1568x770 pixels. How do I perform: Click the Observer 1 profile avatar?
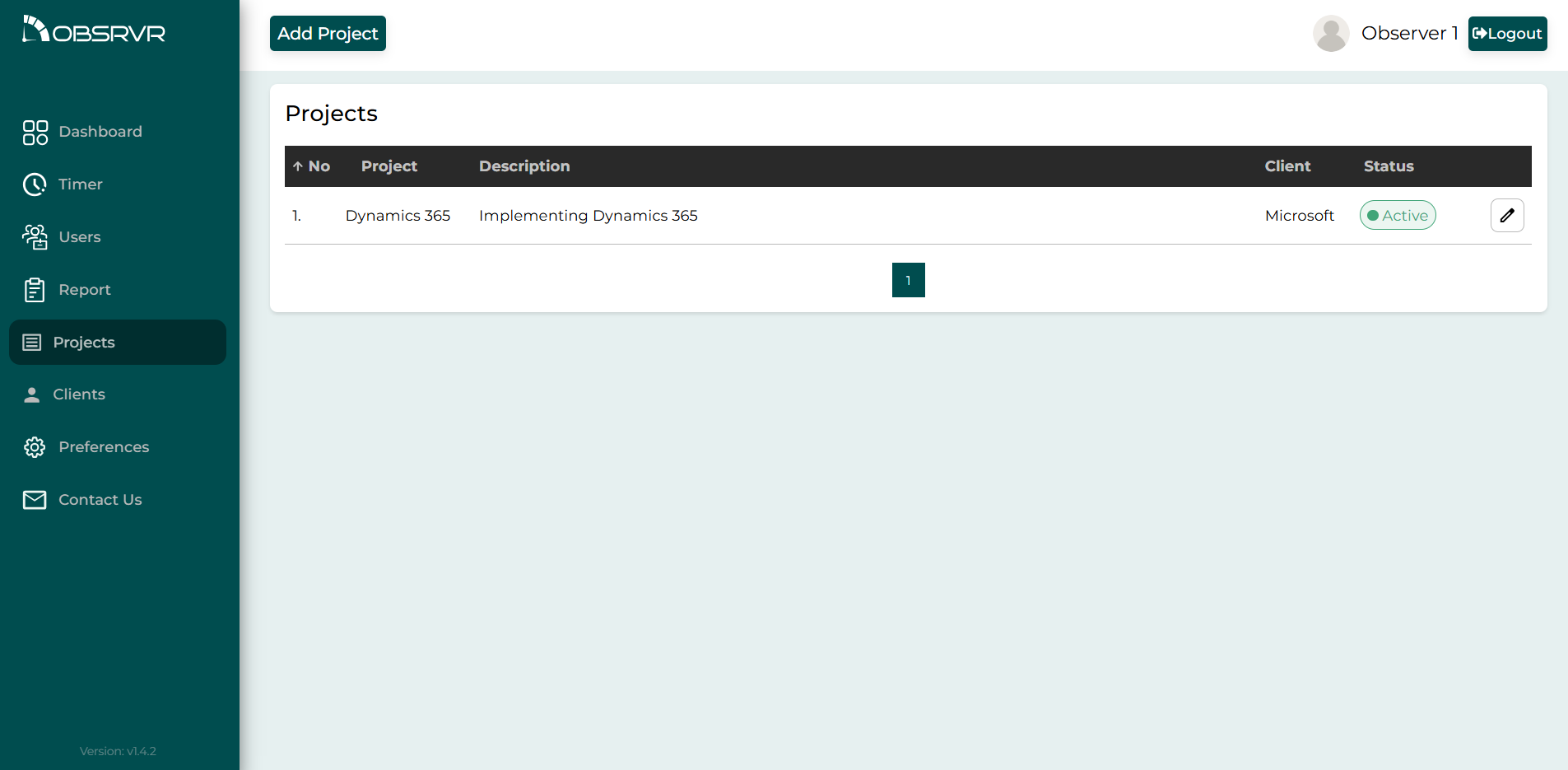pyautogui.click(x=1330, y=34)
